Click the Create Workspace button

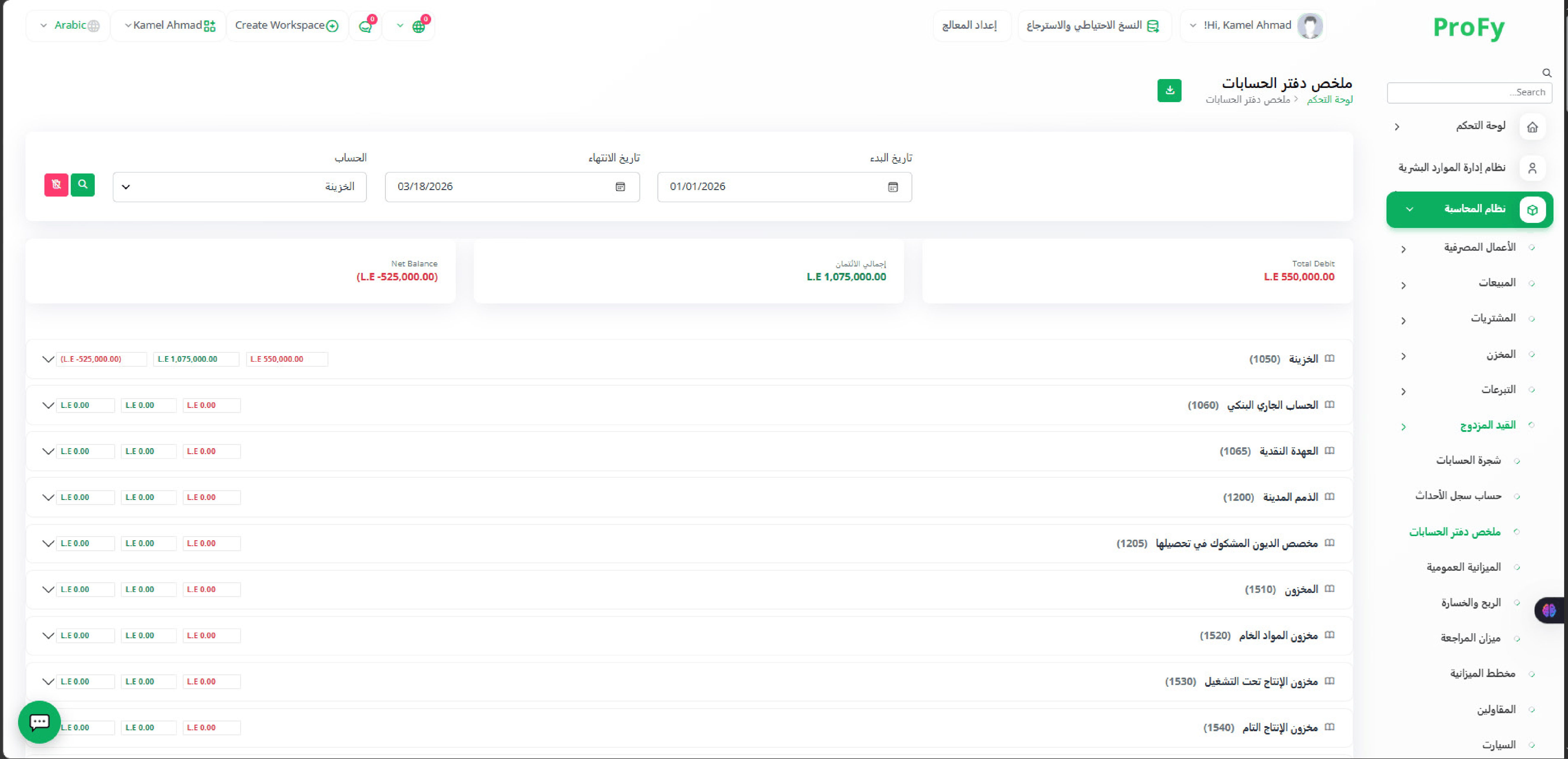[x=287, y=25]
